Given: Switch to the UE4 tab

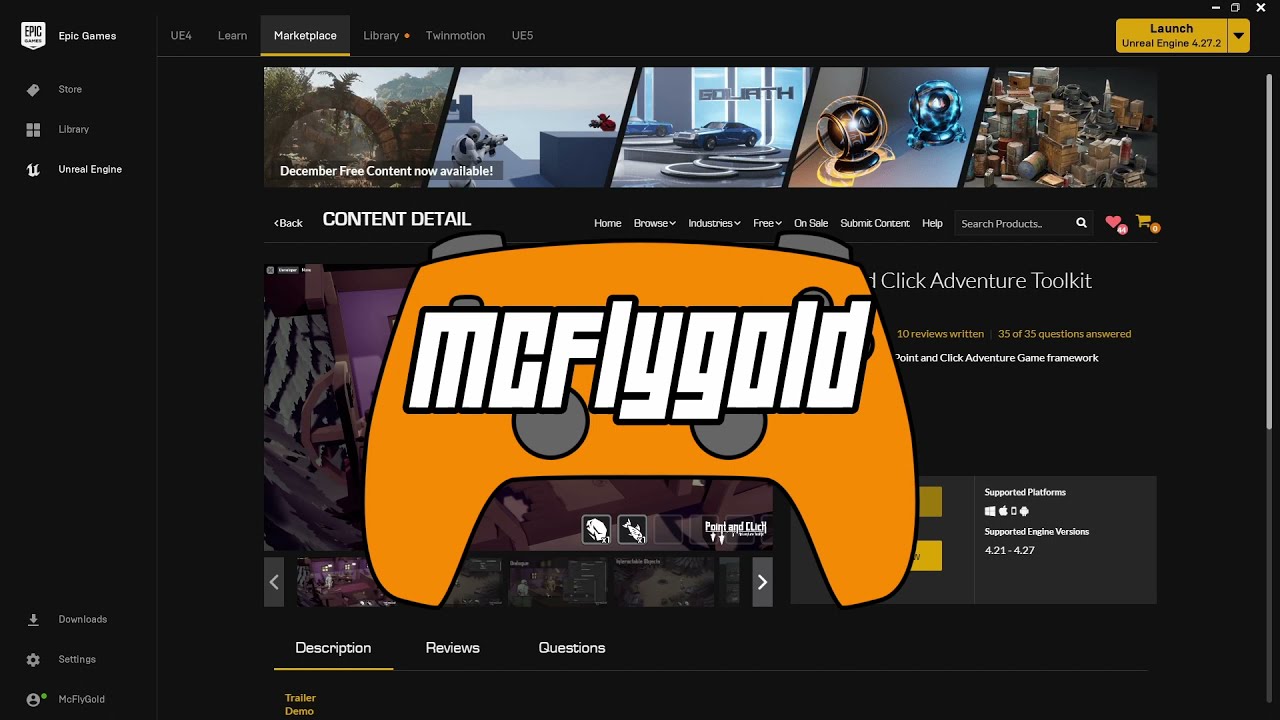Looking at the screenshot, I should 181,35.
